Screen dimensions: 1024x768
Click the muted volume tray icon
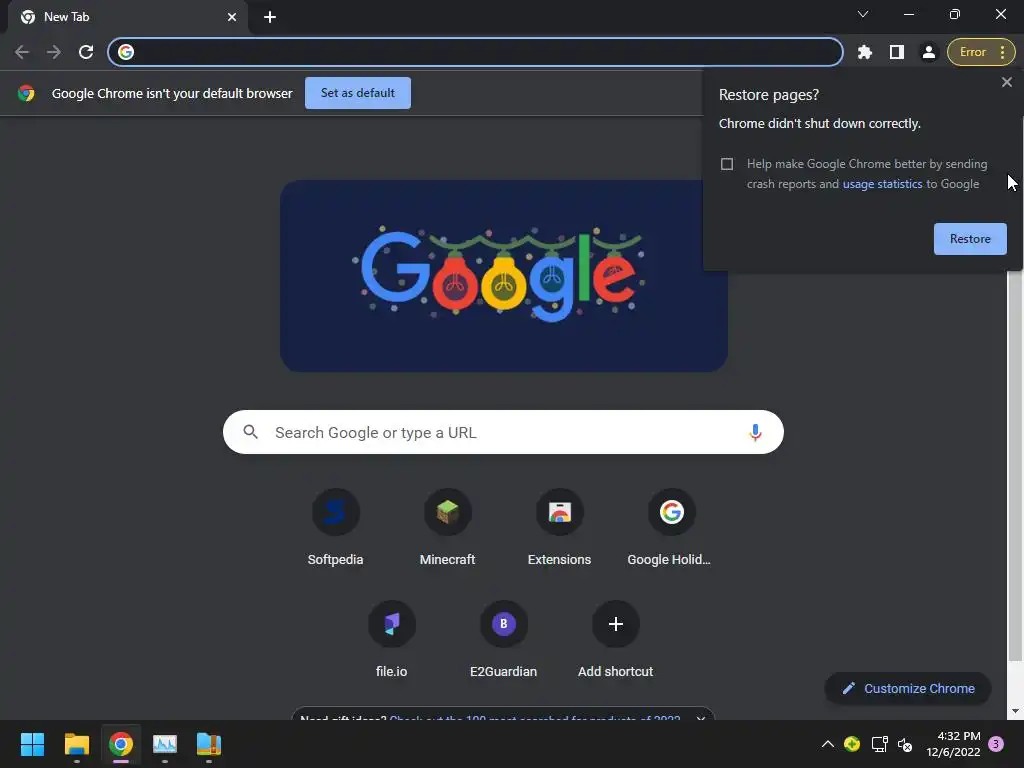coord(905,744)
